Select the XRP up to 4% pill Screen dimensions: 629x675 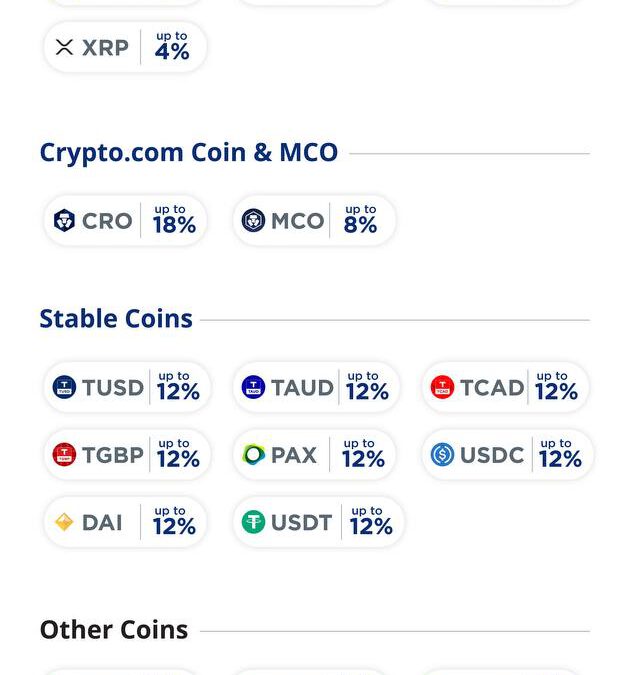(x=125, y=47)
